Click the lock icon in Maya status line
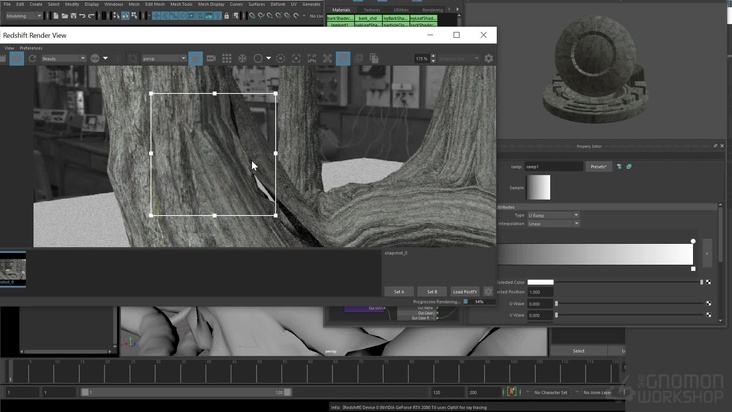The width and height of the screenshot is (732, 412). click(226, 16)
